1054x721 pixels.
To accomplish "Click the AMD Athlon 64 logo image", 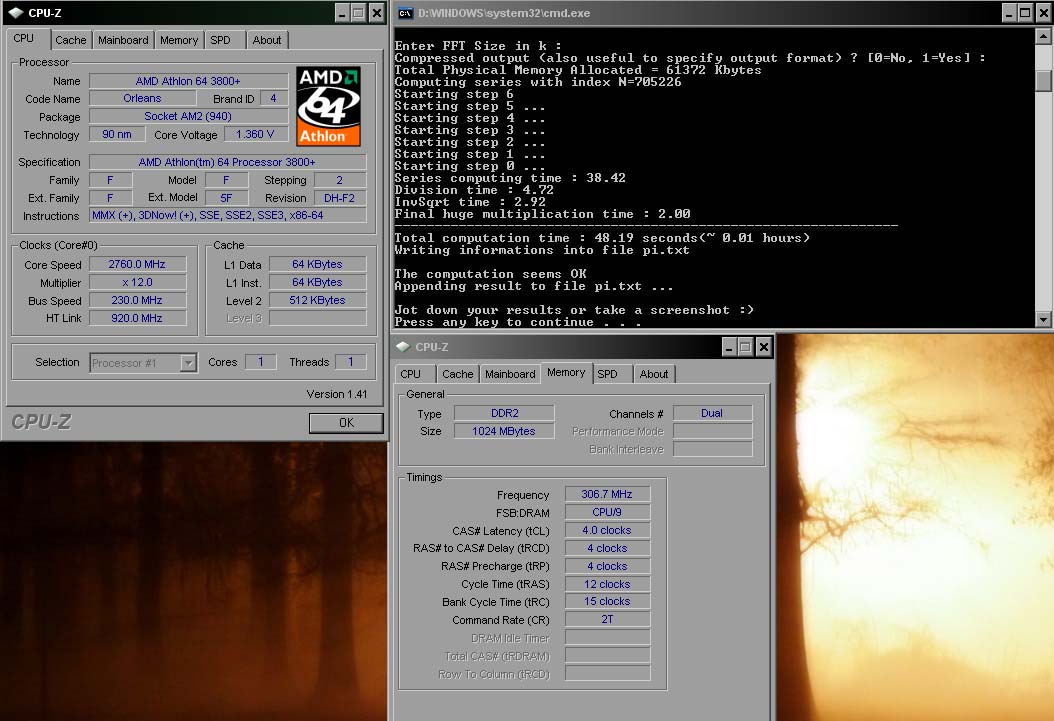I will click(x=329, y=106).
